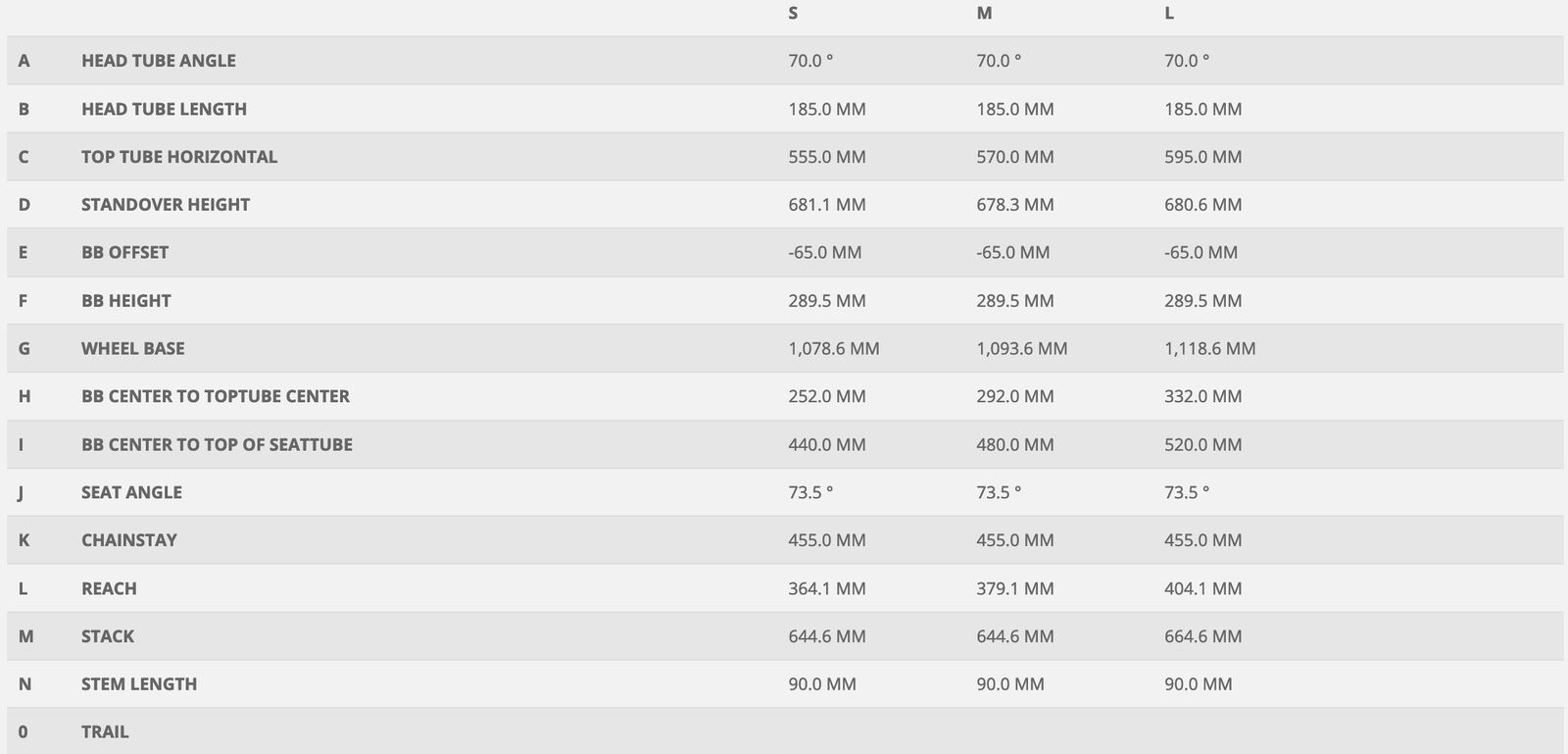The height and width of the screenshot is (754, 1568).
Task: Select the STEM LENGTH row label
Action: [139, 684]
